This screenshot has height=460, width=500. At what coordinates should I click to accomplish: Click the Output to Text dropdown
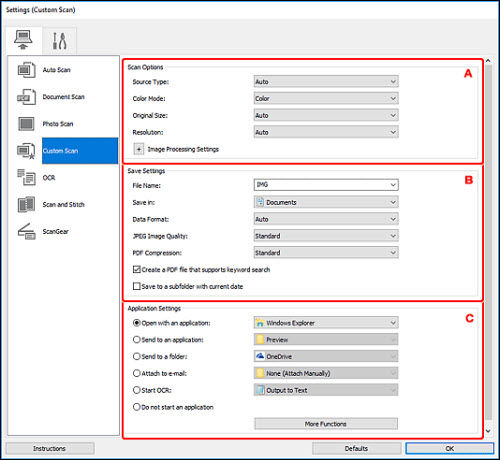click(326, 390)
